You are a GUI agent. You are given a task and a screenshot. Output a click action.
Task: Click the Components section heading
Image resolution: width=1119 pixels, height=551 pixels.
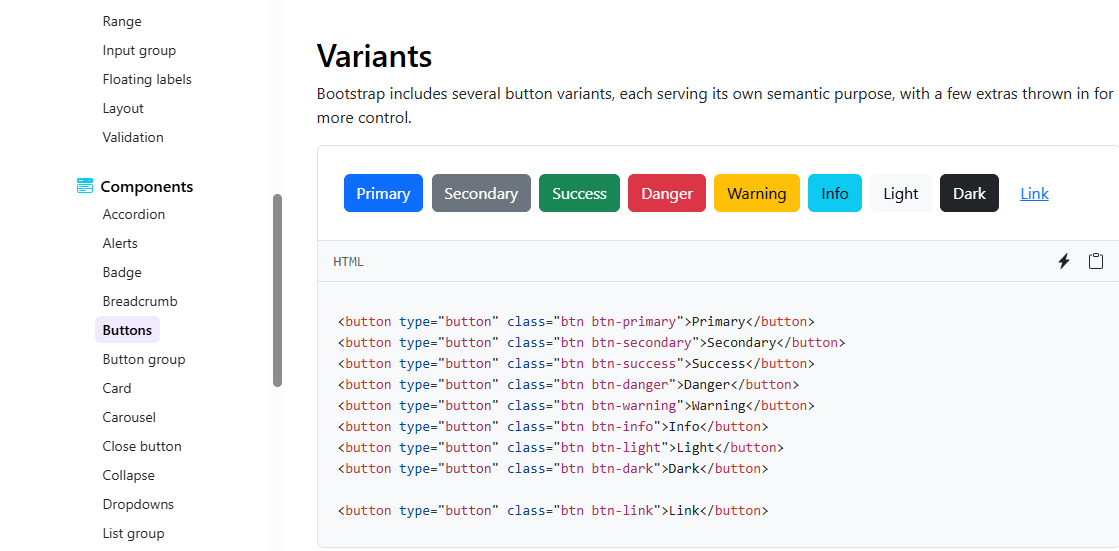146,186
